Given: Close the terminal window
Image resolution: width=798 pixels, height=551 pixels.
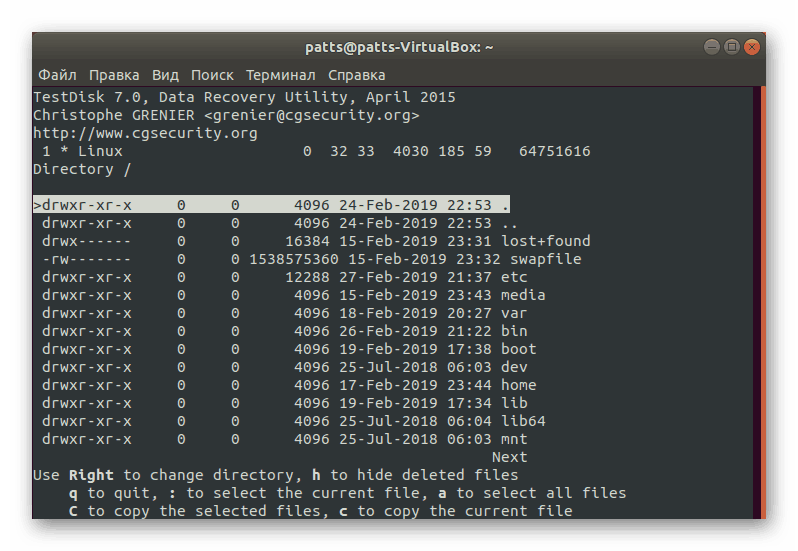Looking at the screenshot, I should pyautogui.click(x=752, y=47).
